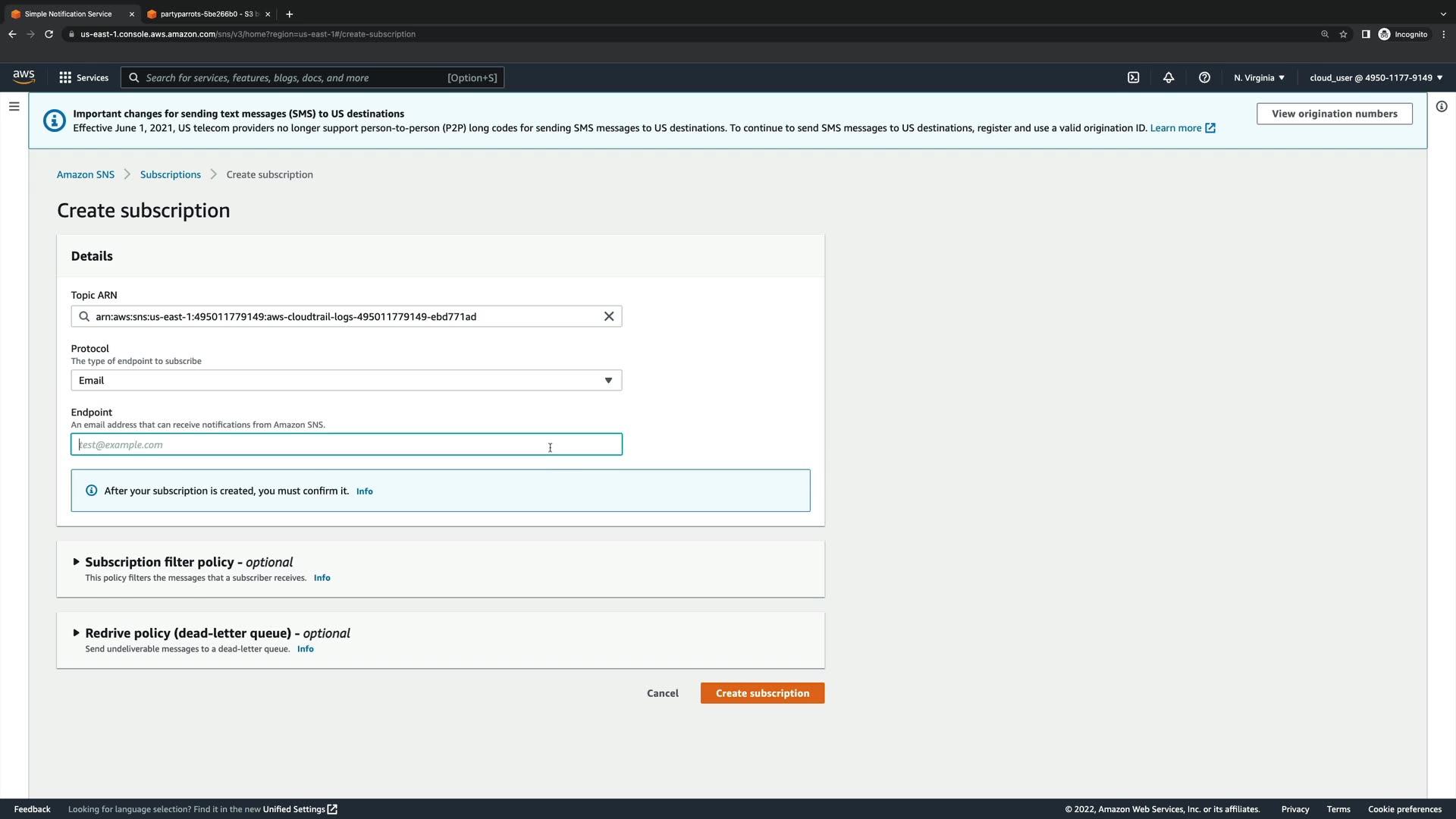Go to Subscriptions breadcrumb link
The height and width of the screenshot is (819, 1456).
[x=170, y=174]
